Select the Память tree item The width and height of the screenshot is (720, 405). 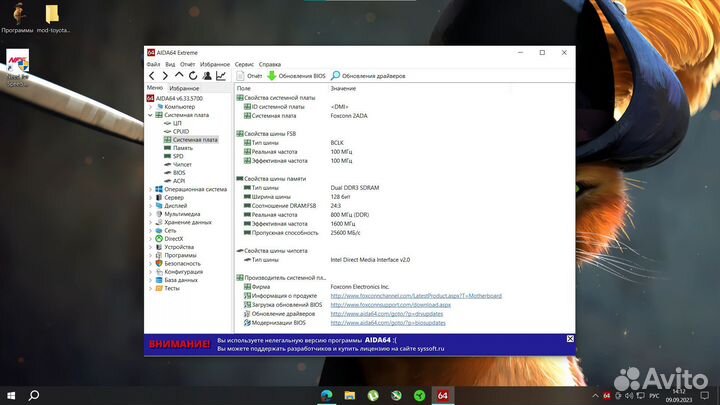[x=178, y=148]
